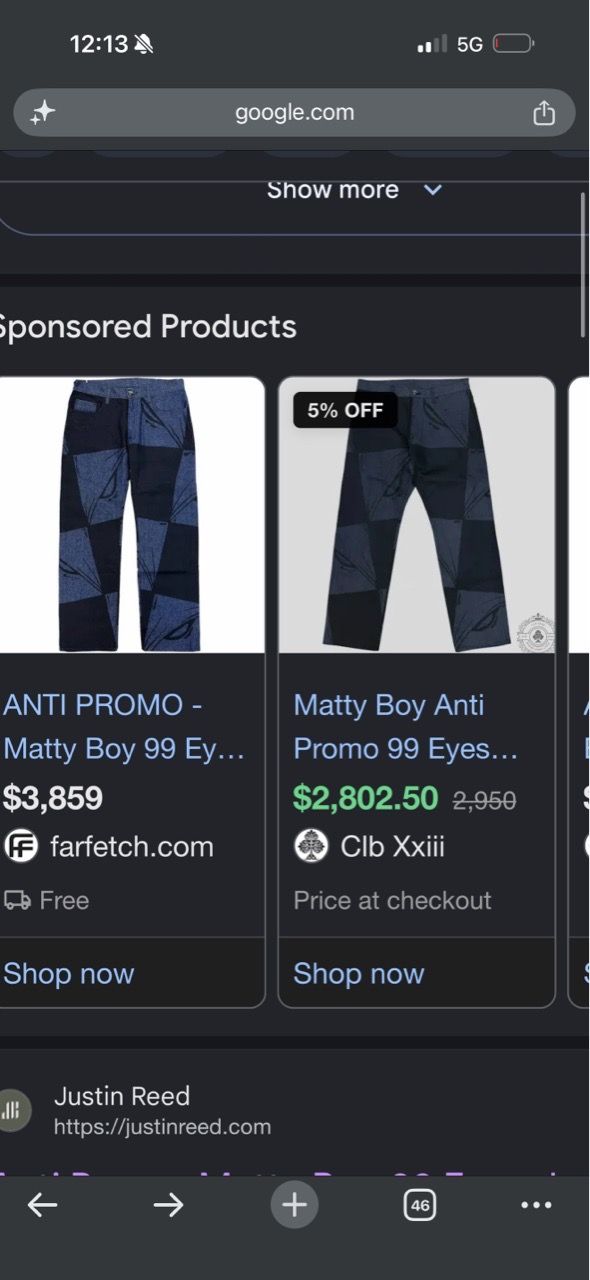
Task: Expand the Show more chevron
Action: (433, 190)
